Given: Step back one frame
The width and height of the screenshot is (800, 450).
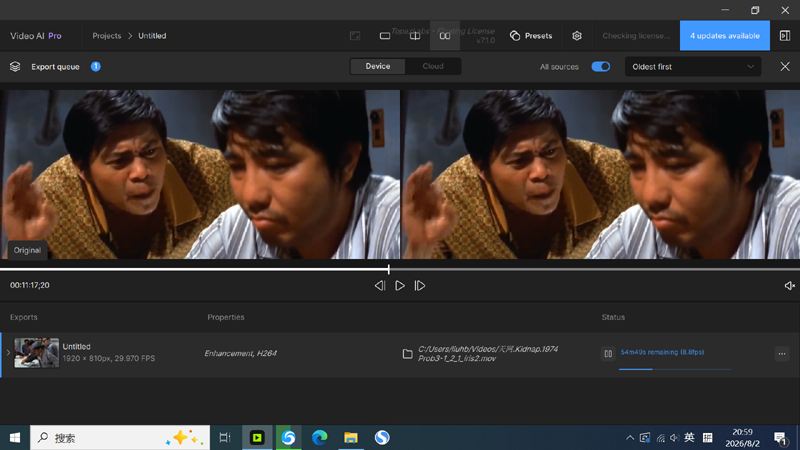Looking at the screenshot, I should (x=380, y=286).
